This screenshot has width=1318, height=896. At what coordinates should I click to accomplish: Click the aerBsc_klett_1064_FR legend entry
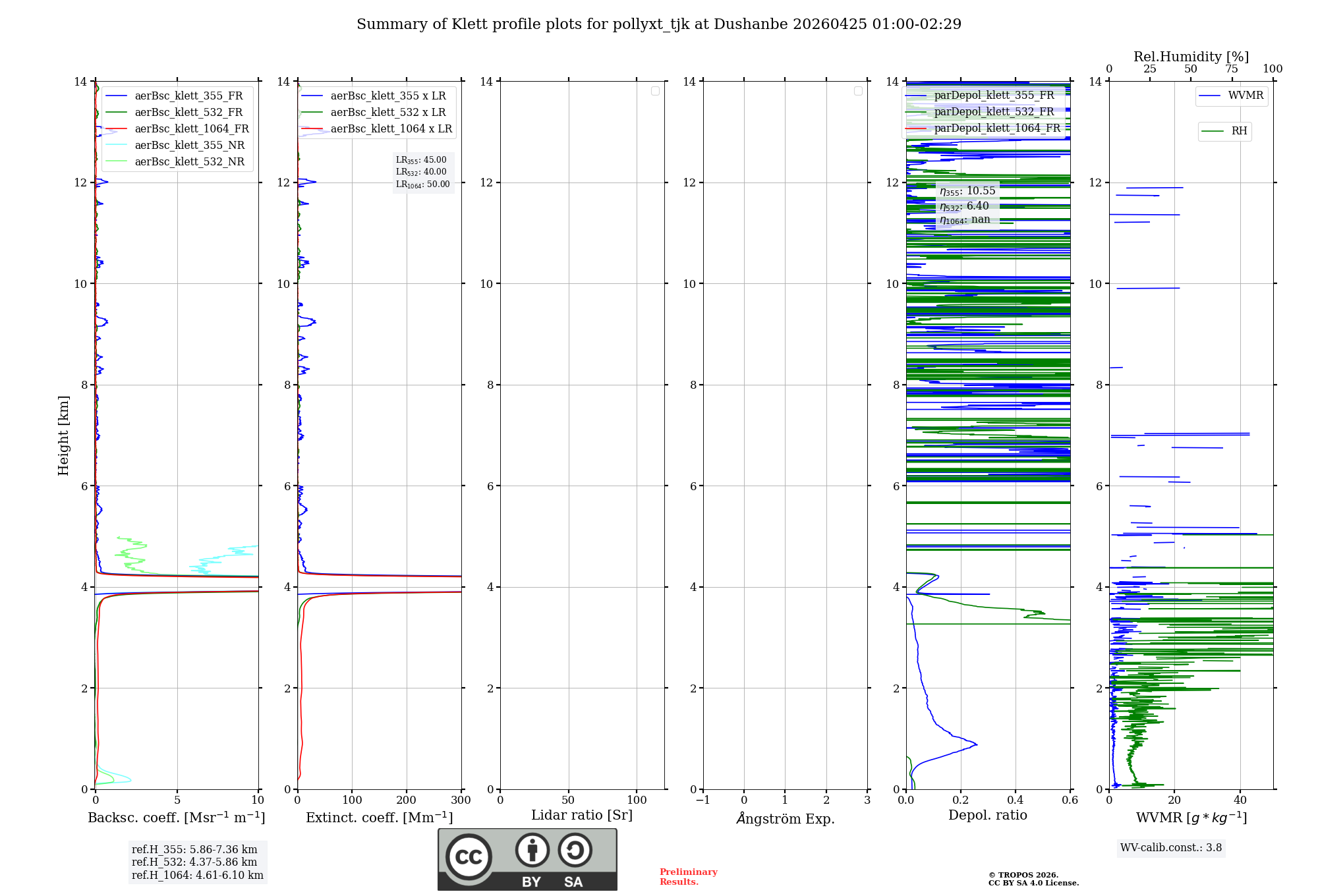click(191, 129)
